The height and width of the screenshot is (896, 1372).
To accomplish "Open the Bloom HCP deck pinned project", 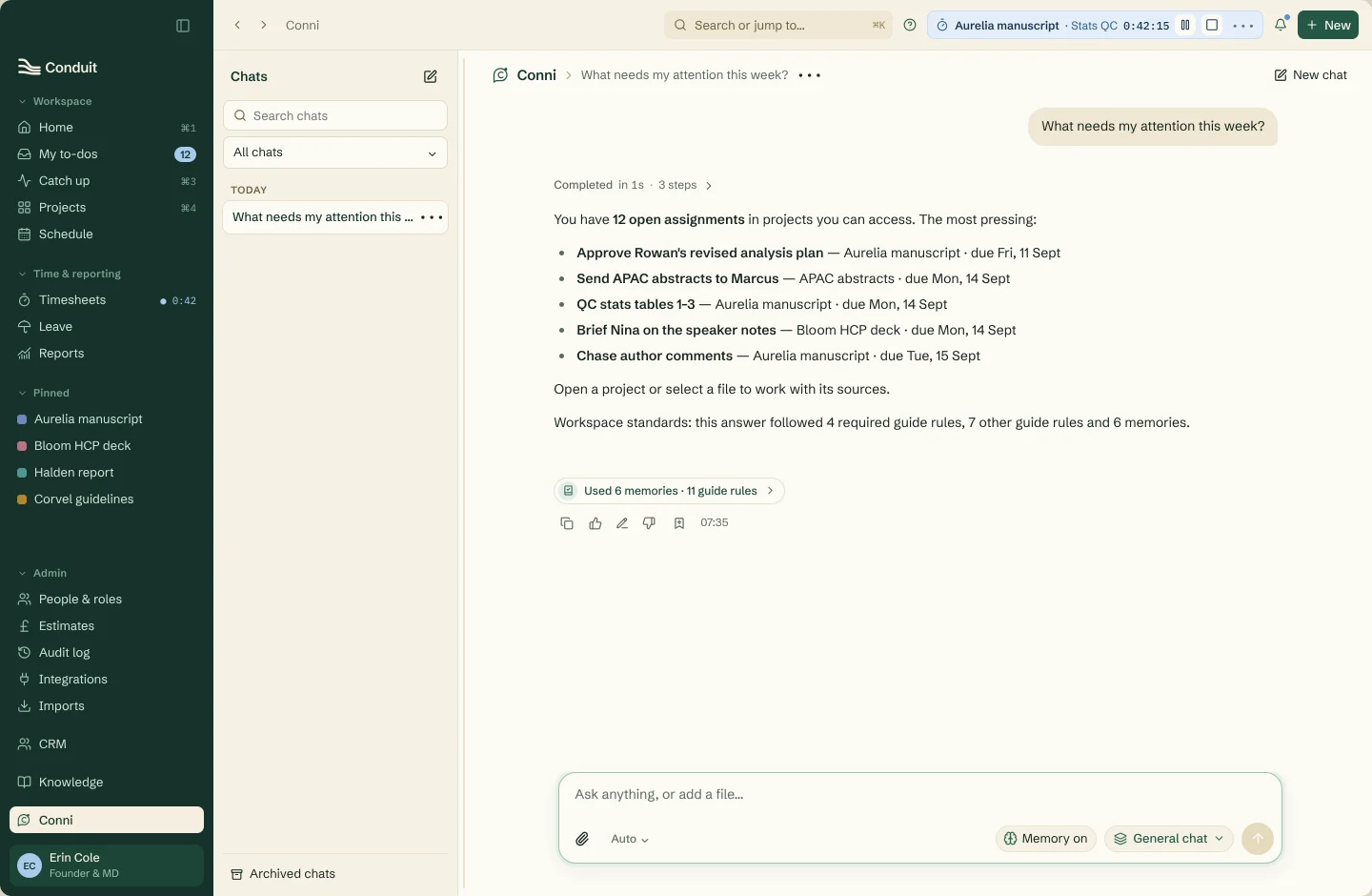I will click(107, 446).
